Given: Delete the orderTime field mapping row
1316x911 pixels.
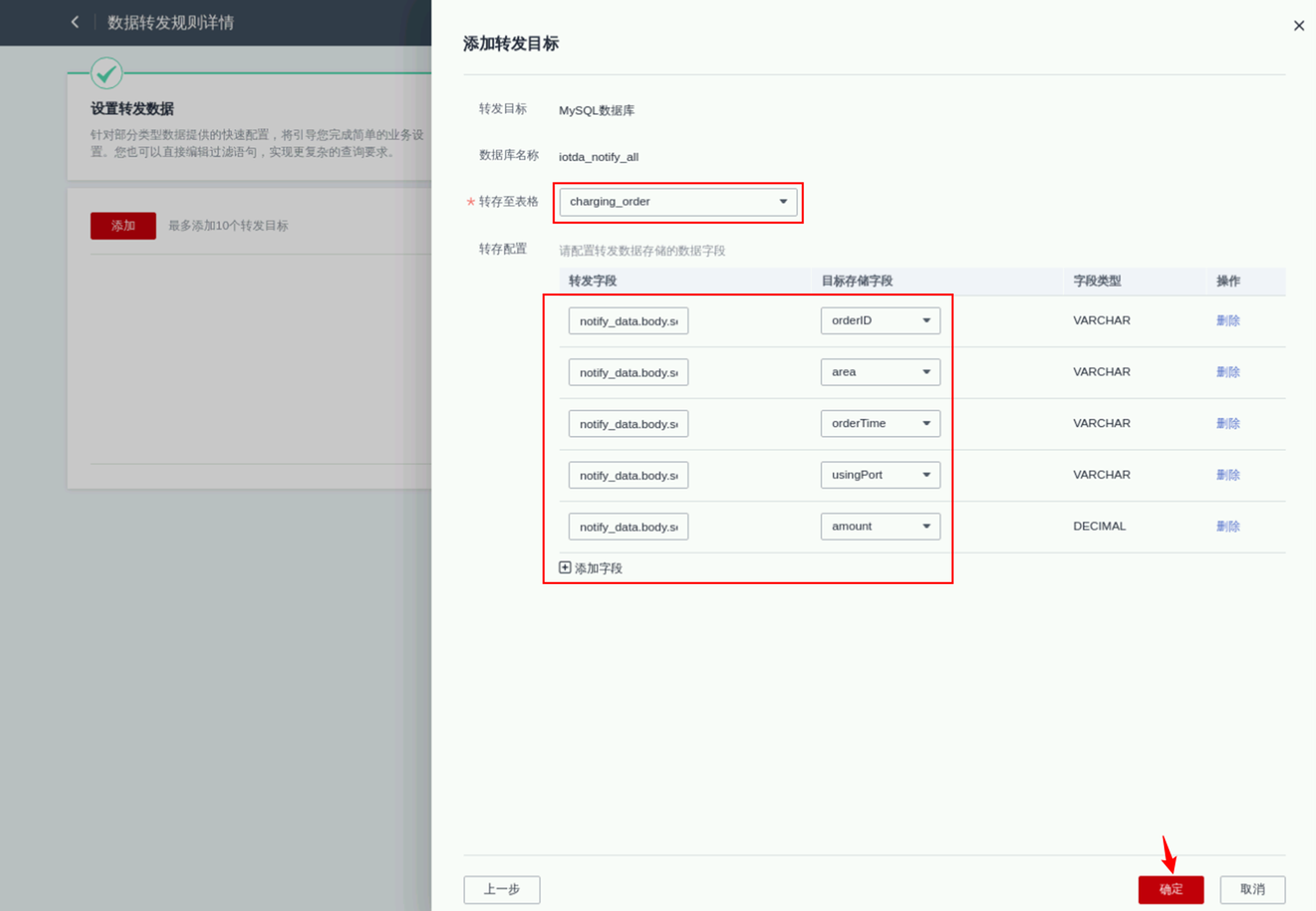Looking at the screenshot, I should 1227,423.
